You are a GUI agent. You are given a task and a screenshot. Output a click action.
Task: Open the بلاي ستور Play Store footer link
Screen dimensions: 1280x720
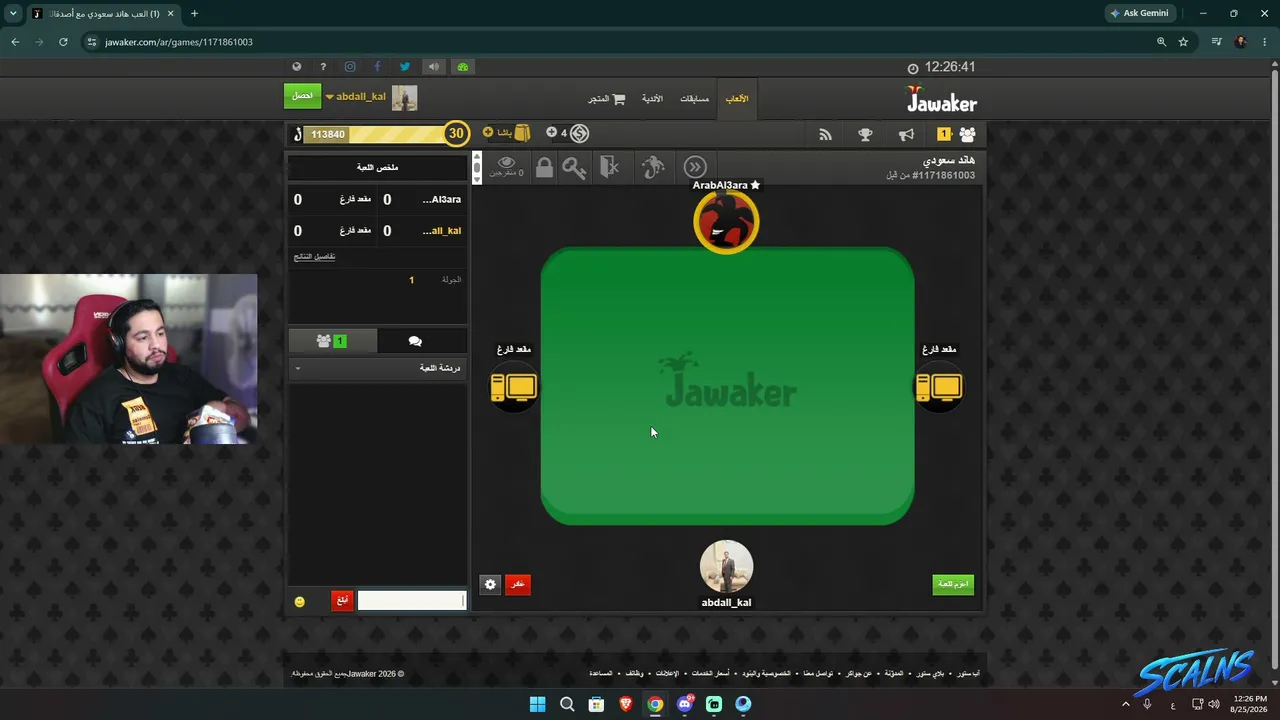[932, 674]
